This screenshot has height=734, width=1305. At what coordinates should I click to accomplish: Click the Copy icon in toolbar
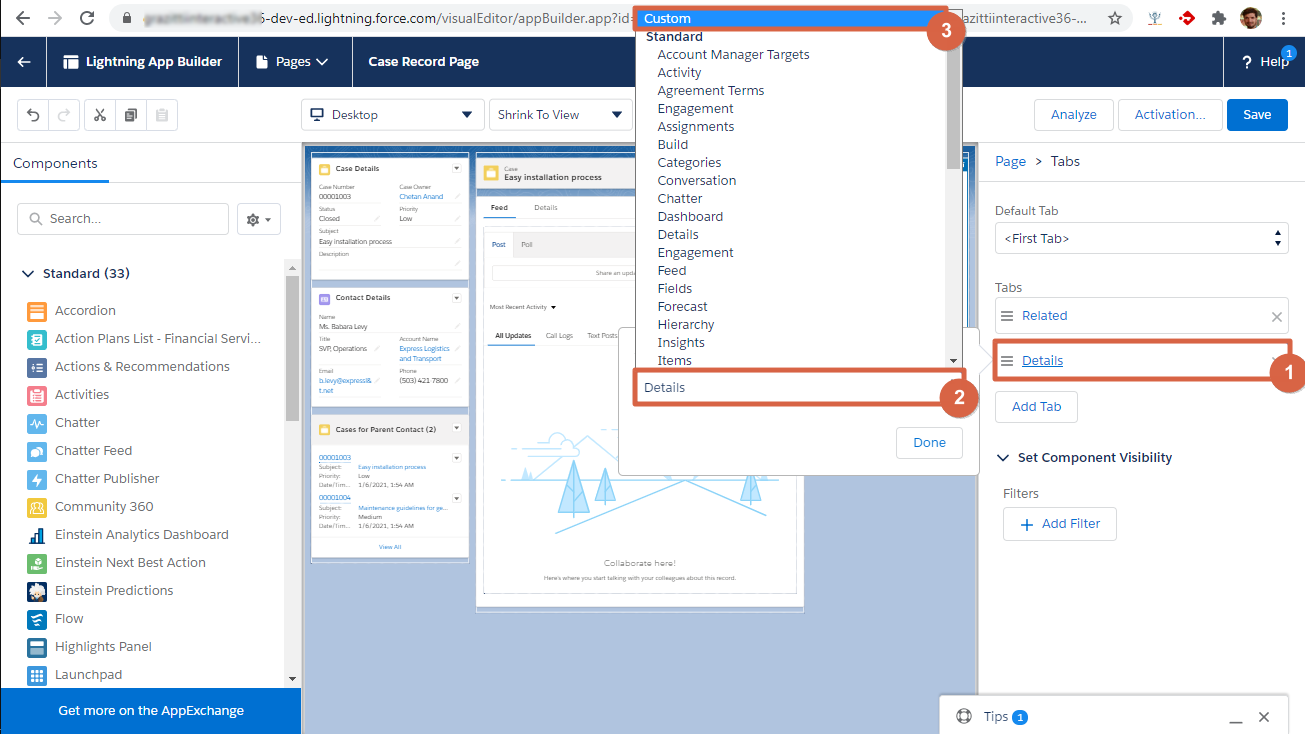click(131, 115)
